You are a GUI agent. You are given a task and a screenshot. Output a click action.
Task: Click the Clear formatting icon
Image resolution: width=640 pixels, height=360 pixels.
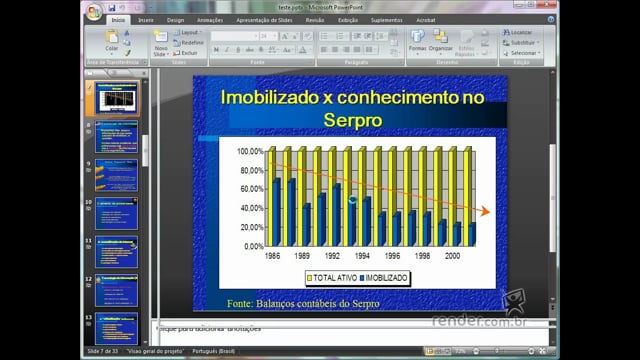[x=307, y=36]
